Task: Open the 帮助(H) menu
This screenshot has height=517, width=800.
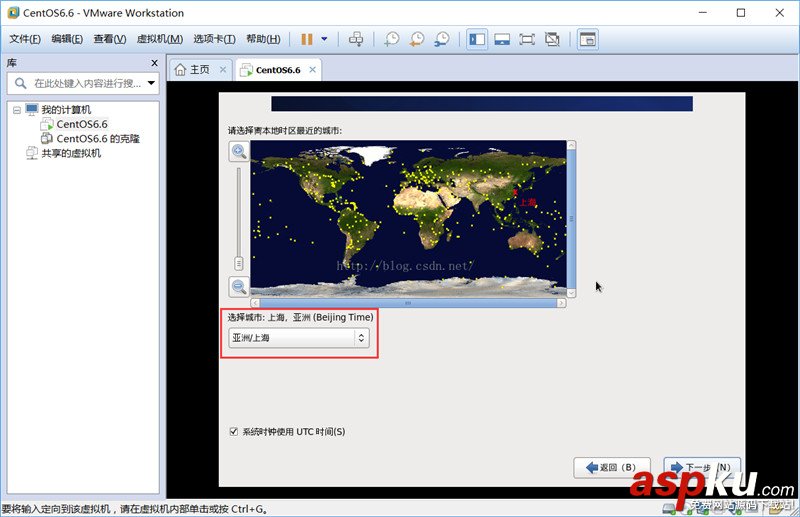Action: pyautogui.click(x=263, y=39)
